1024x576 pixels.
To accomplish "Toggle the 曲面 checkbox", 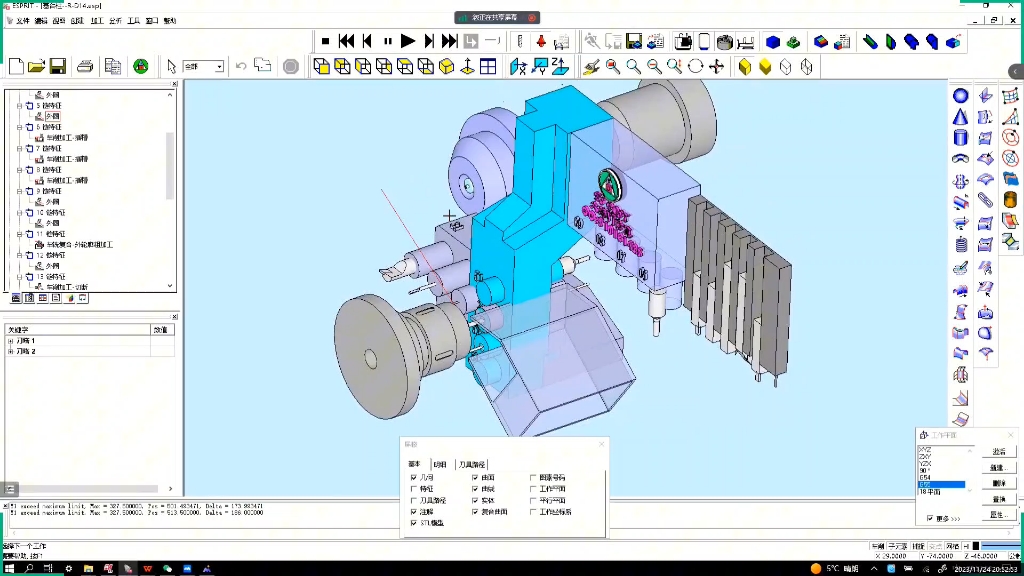I will (475, 477).
